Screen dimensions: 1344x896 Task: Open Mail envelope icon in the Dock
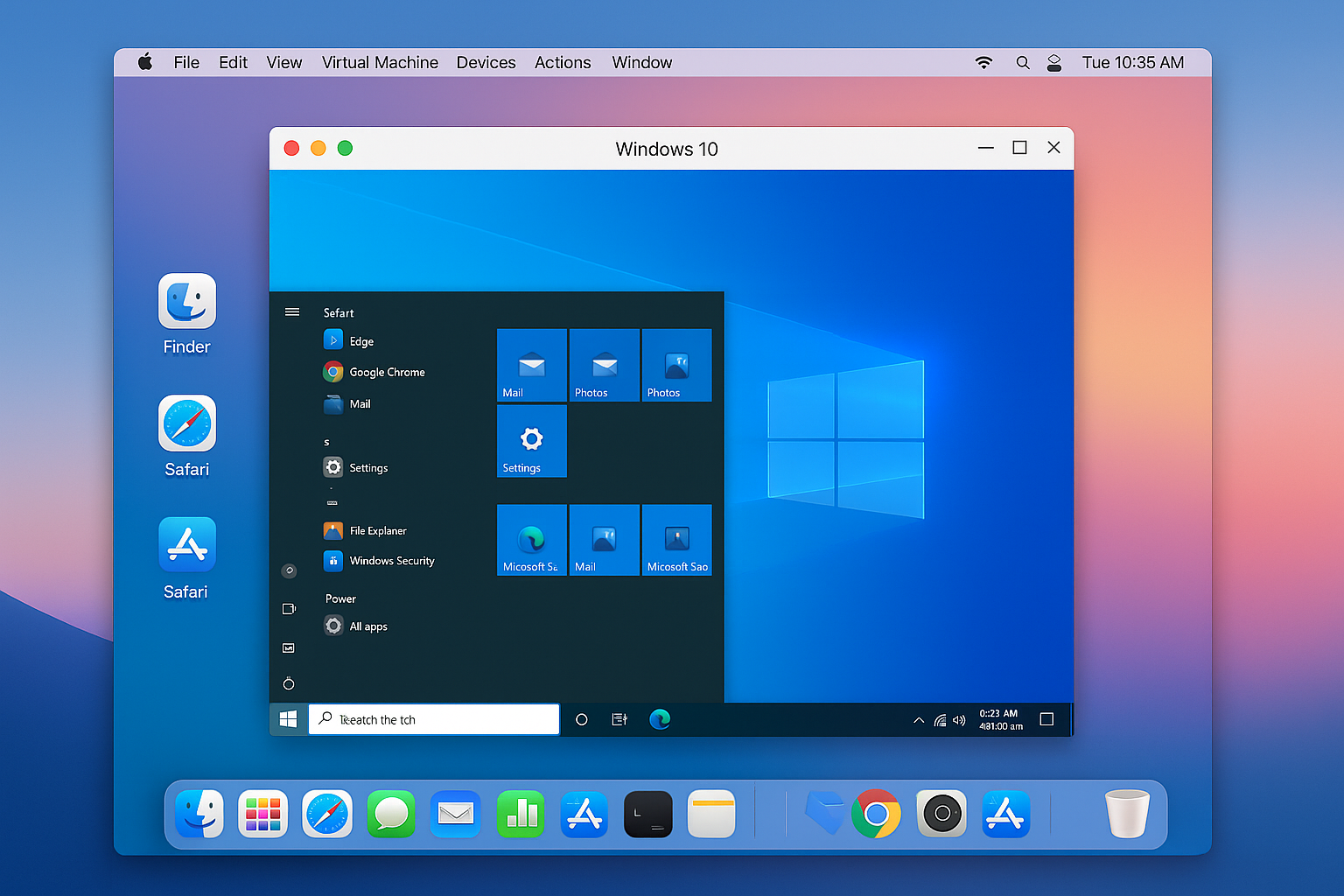[456, 814]
